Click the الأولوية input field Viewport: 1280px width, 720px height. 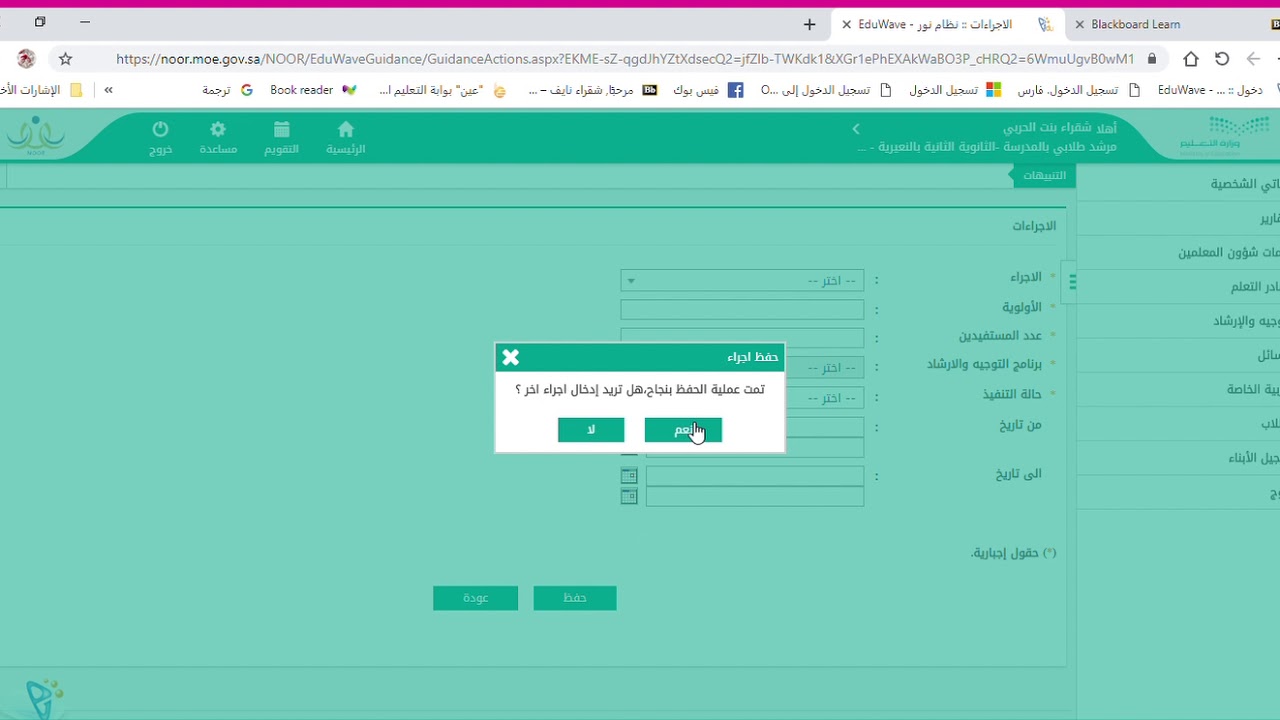[x=742, y=309]
